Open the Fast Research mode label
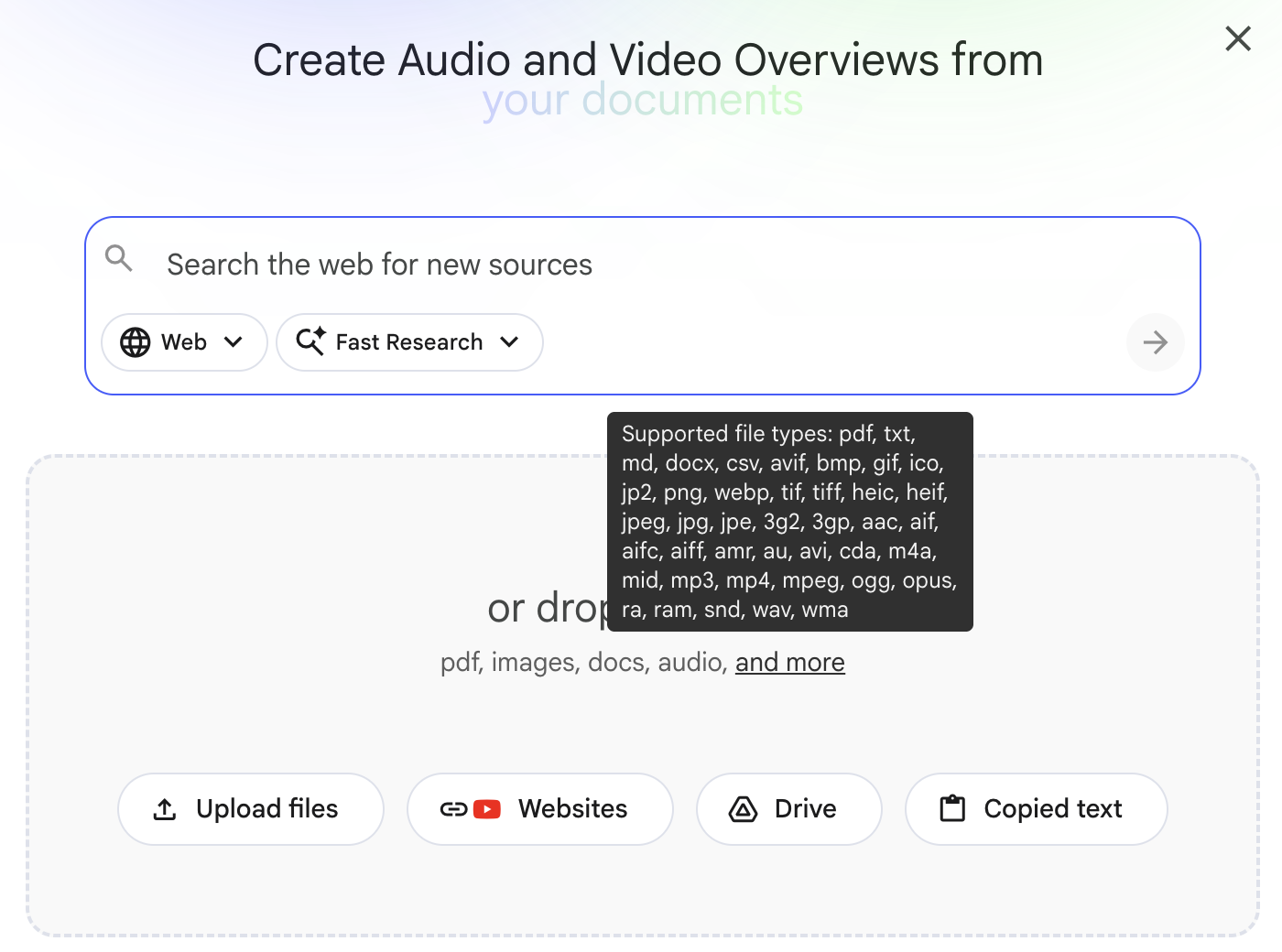The width and height of the screenshot is (1282, 952). pyautogui.click(x=408, y=342)
